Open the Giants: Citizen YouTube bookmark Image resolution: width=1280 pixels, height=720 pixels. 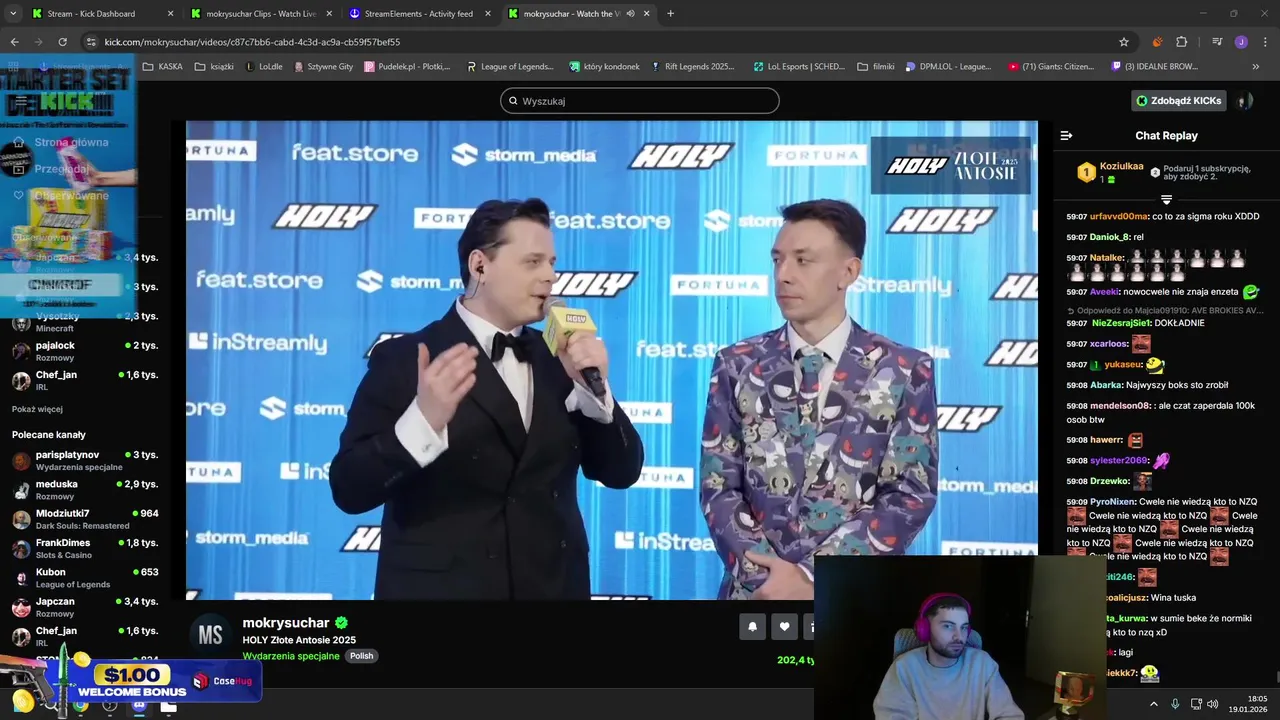[1051, 67]
